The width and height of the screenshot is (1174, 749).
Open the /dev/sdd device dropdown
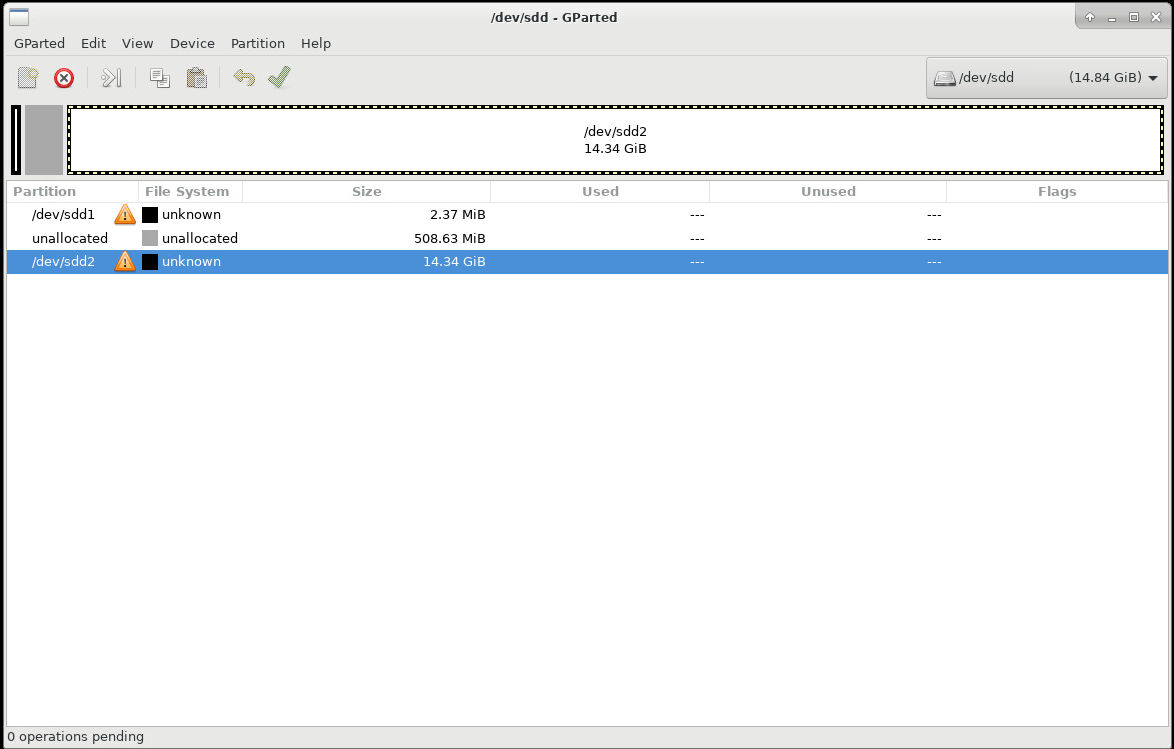(x=1046, y=78)
